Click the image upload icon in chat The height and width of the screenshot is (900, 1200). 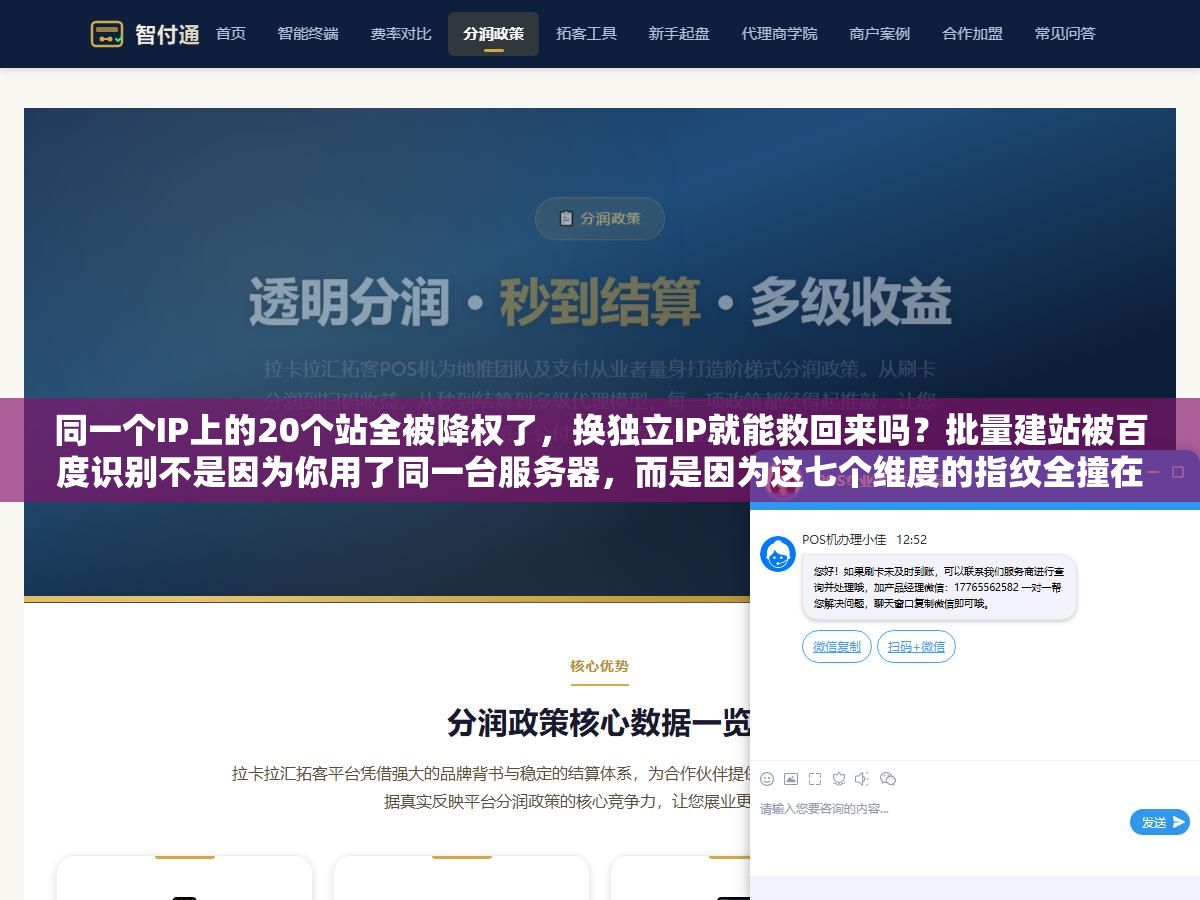(791, 779)
